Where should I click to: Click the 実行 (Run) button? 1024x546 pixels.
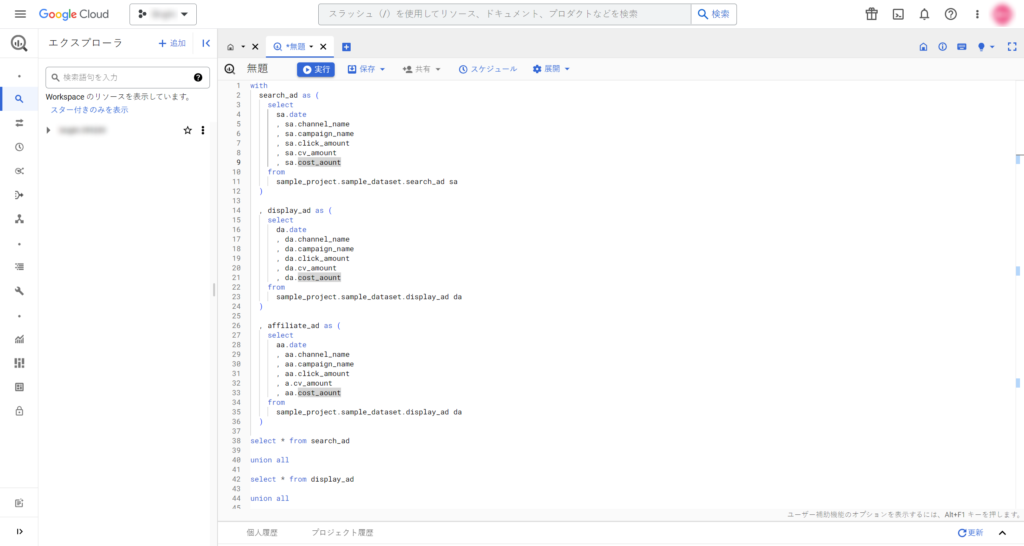pos(316,69)
